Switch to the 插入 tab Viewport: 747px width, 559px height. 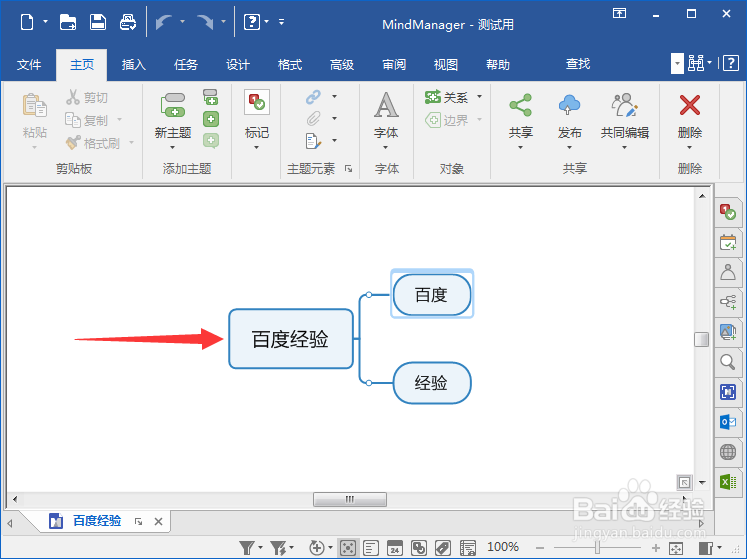coord(133,64)
